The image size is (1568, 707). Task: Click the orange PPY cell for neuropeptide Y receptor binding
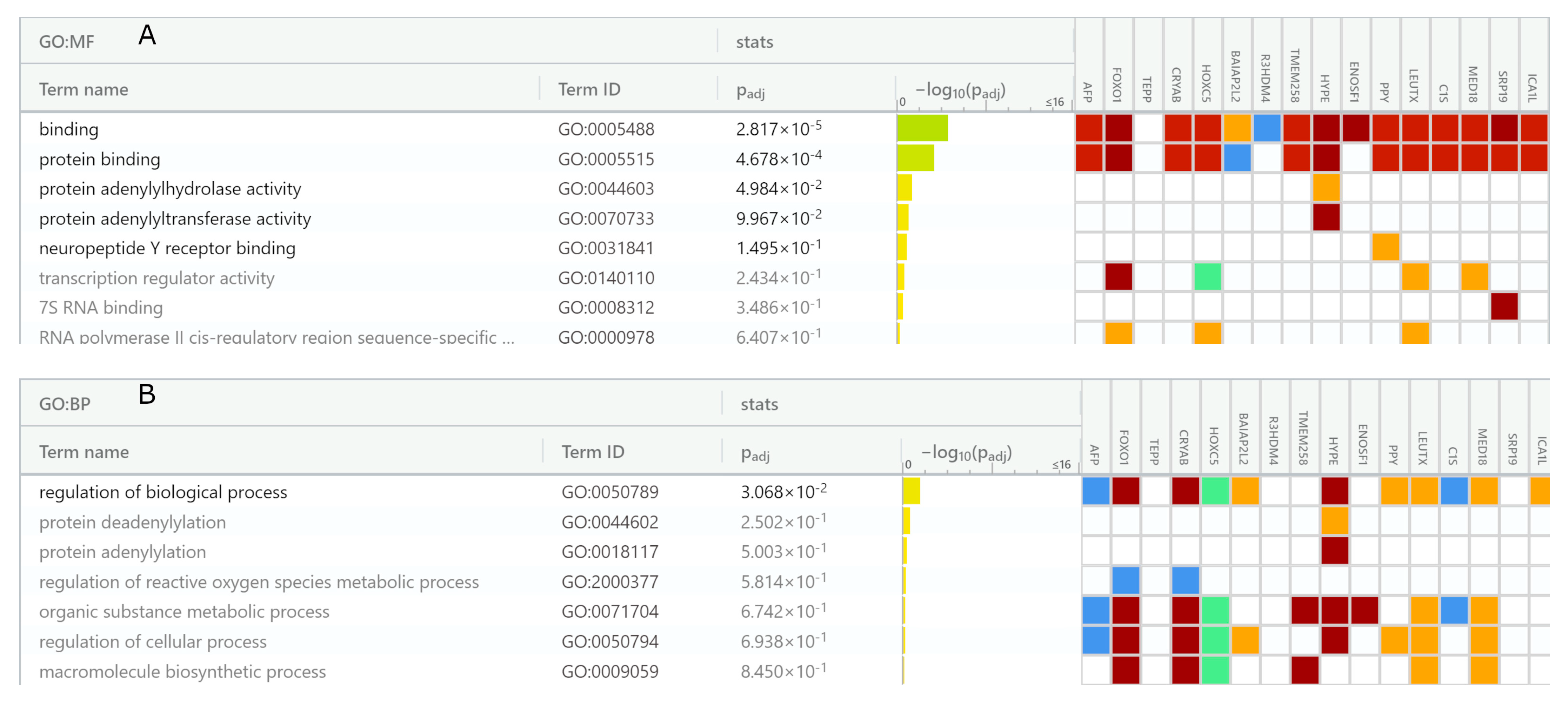click(x=1386, y=247)
